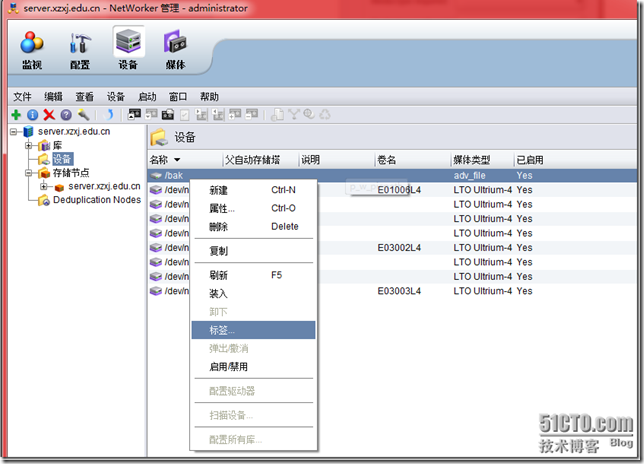Image resolution: width=644 pixels, height=464 pixels.
Task: Open the 查看 menu
Action: (85, 96)
